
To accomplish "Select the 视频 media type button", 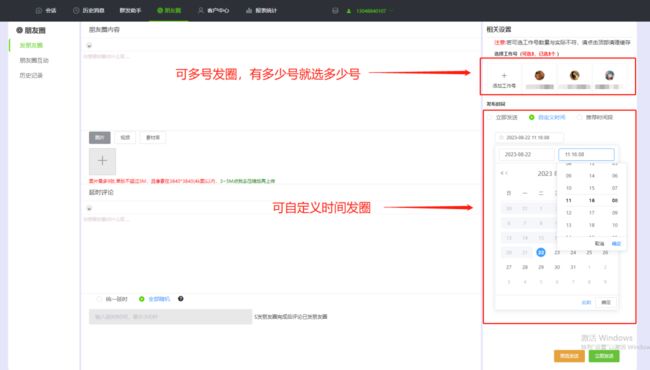I will (x=125, y=138).
